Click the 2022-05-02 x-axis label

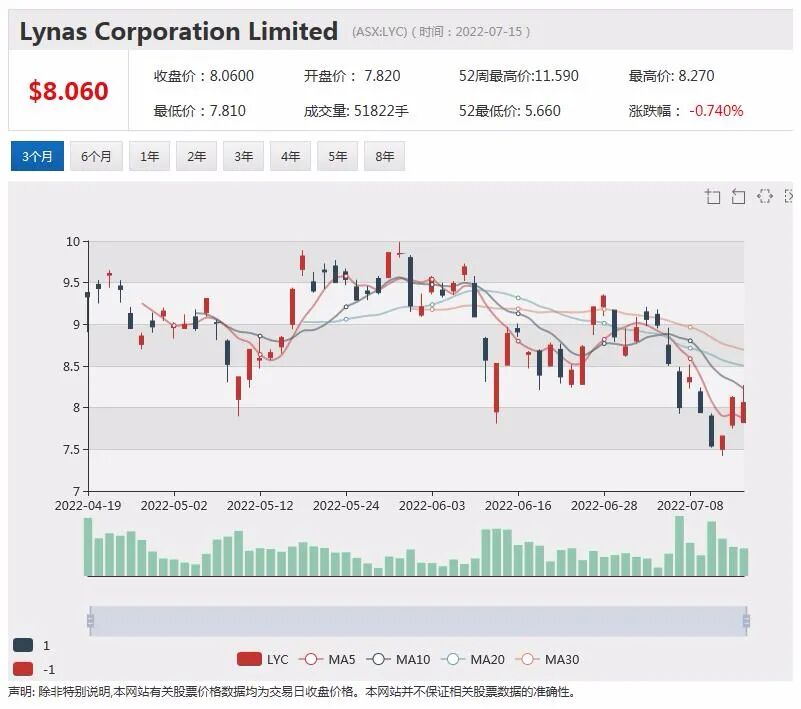click(174, 506)
